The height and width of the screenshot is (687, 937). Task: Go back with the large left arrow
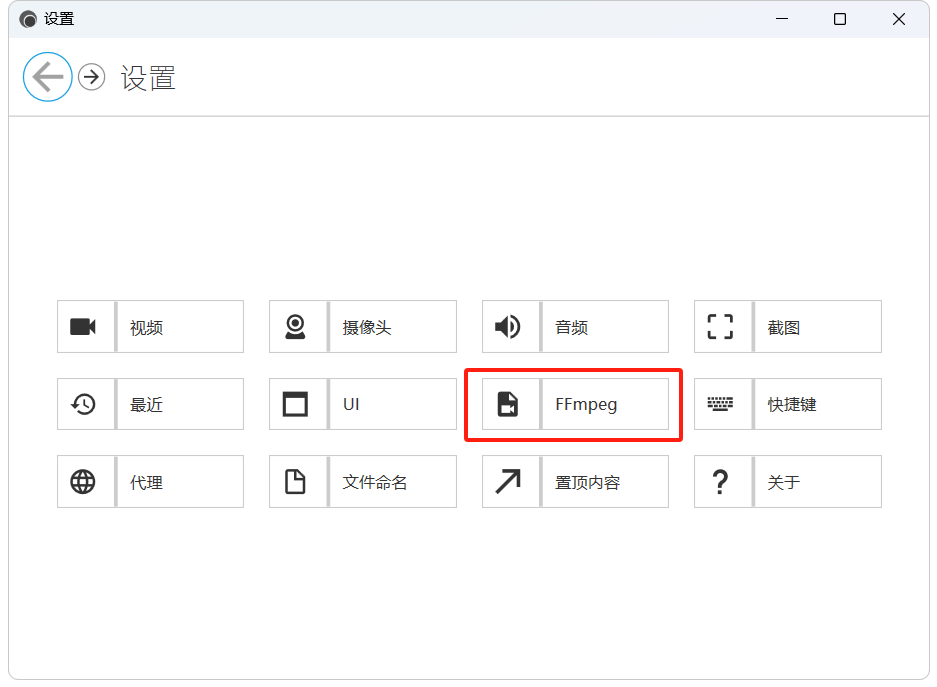click(48, 77)
